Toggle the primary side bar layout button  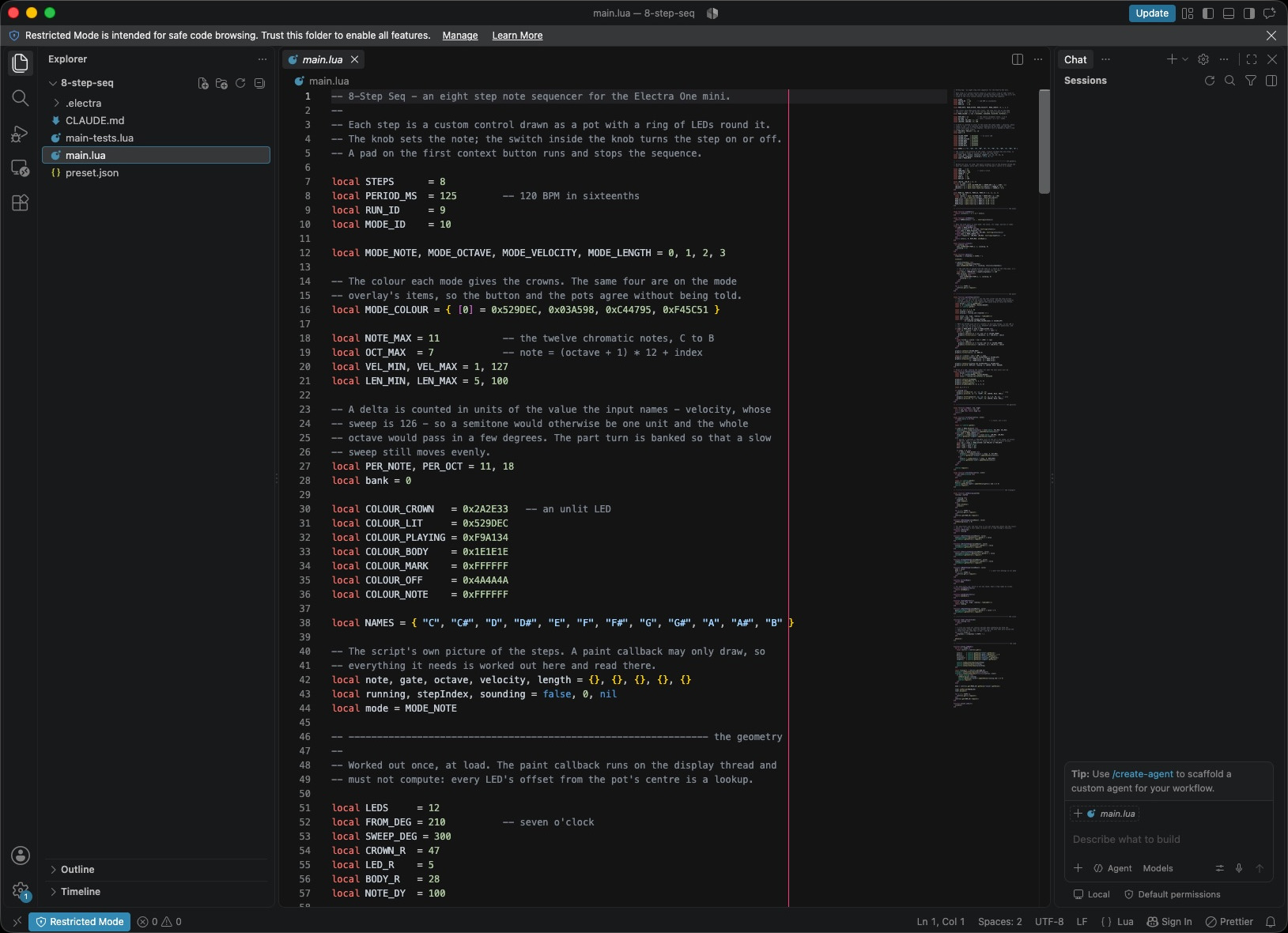coord(1208,13)
